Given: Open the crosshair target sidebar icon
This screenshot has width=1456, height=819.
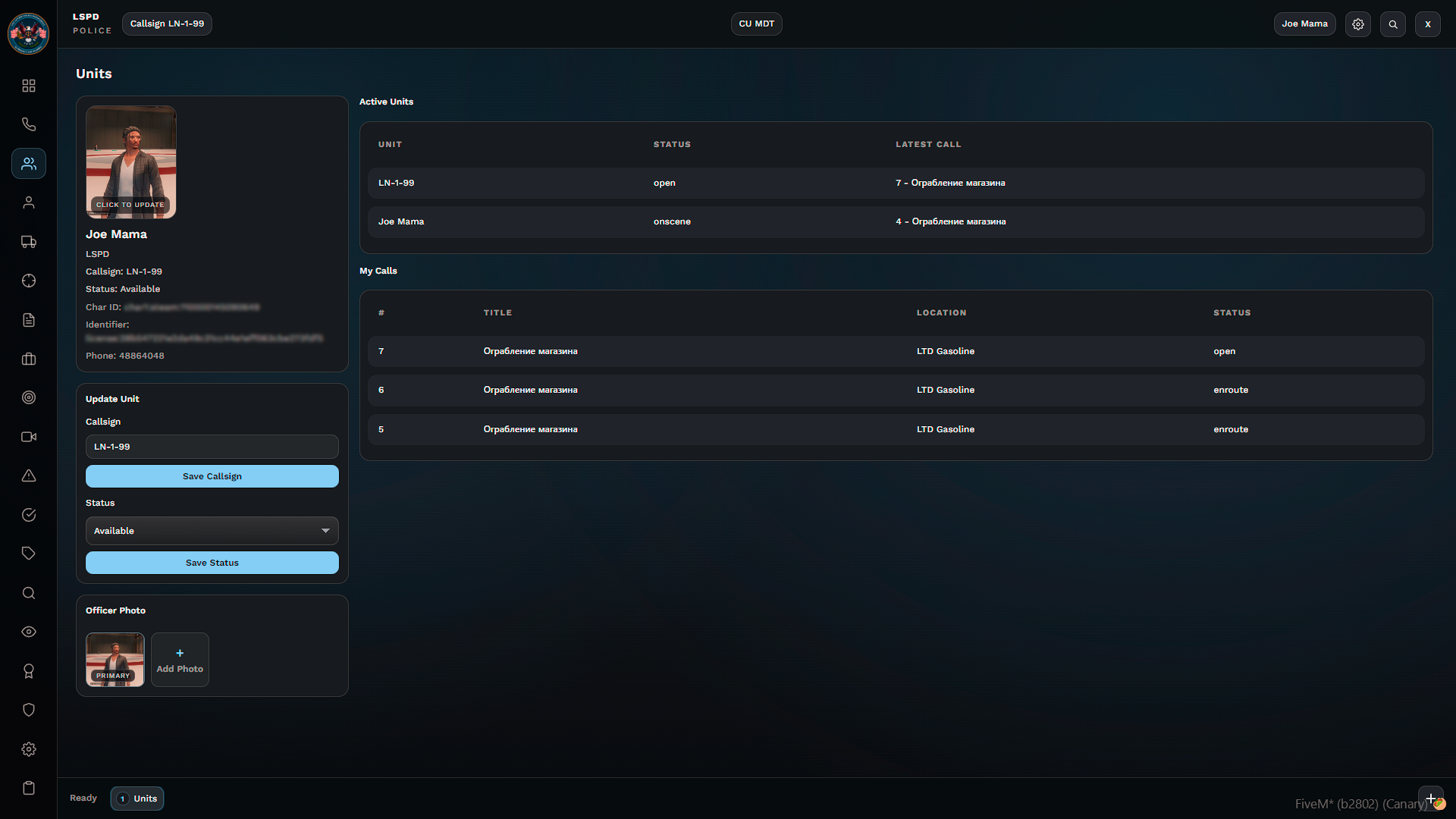Looking at the screenshot, I should (29, 281).
